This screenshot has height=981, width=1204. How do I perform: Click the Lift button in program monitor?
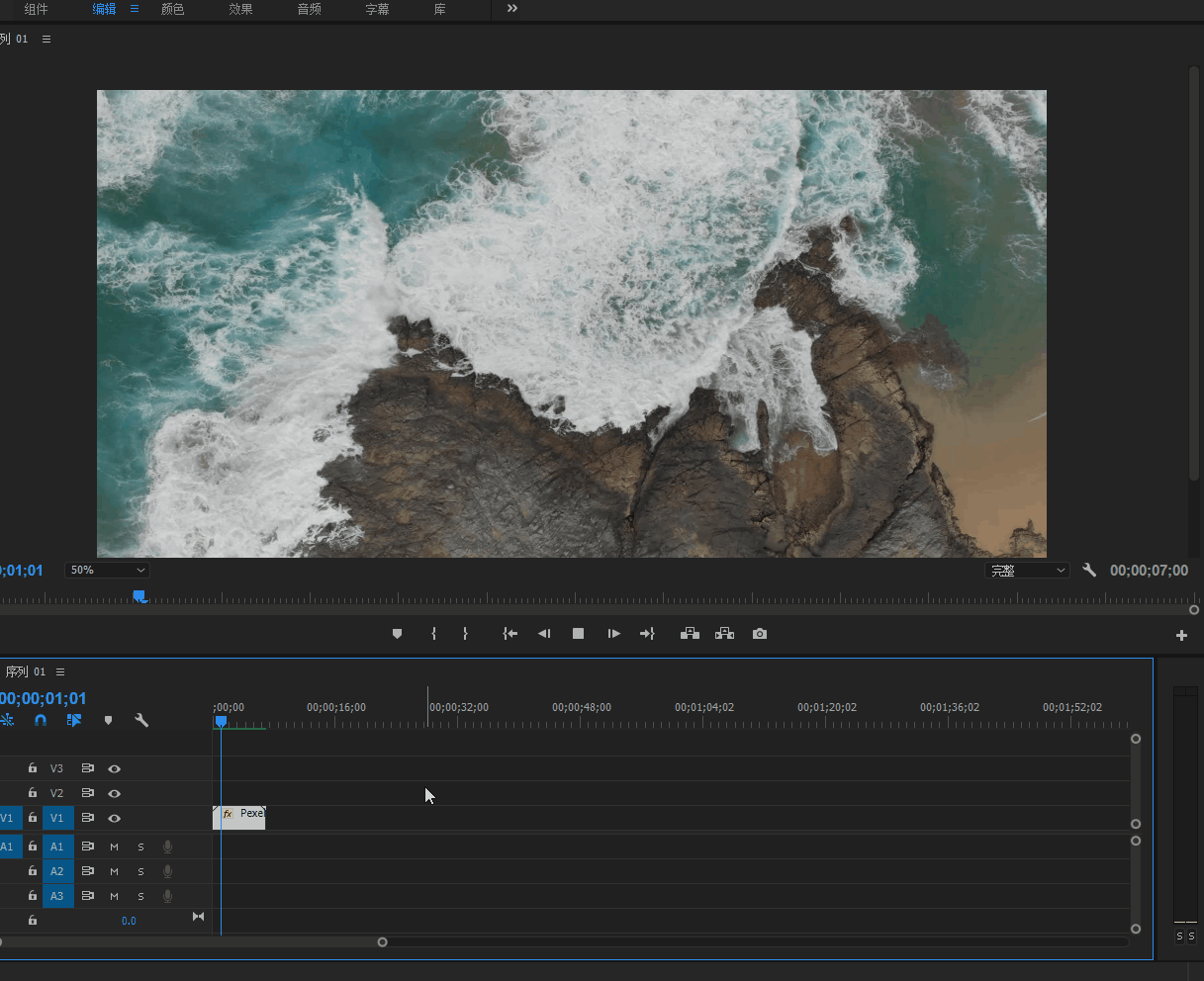tap(690, 634)
